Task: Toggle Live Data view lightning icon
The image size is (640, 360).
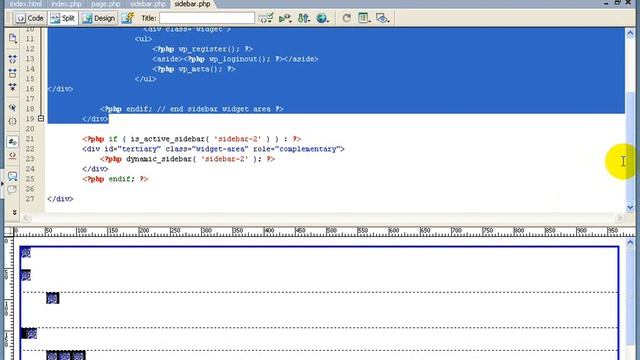Action: tap(128, 18)
